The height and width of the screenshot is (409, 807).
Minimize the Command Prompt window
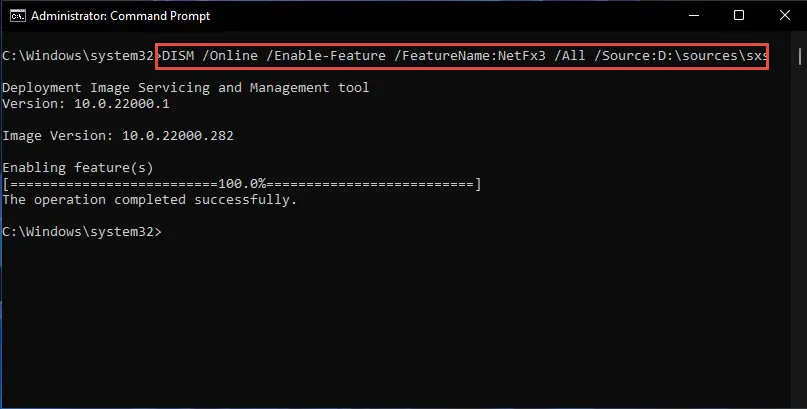tap(694, 15)
